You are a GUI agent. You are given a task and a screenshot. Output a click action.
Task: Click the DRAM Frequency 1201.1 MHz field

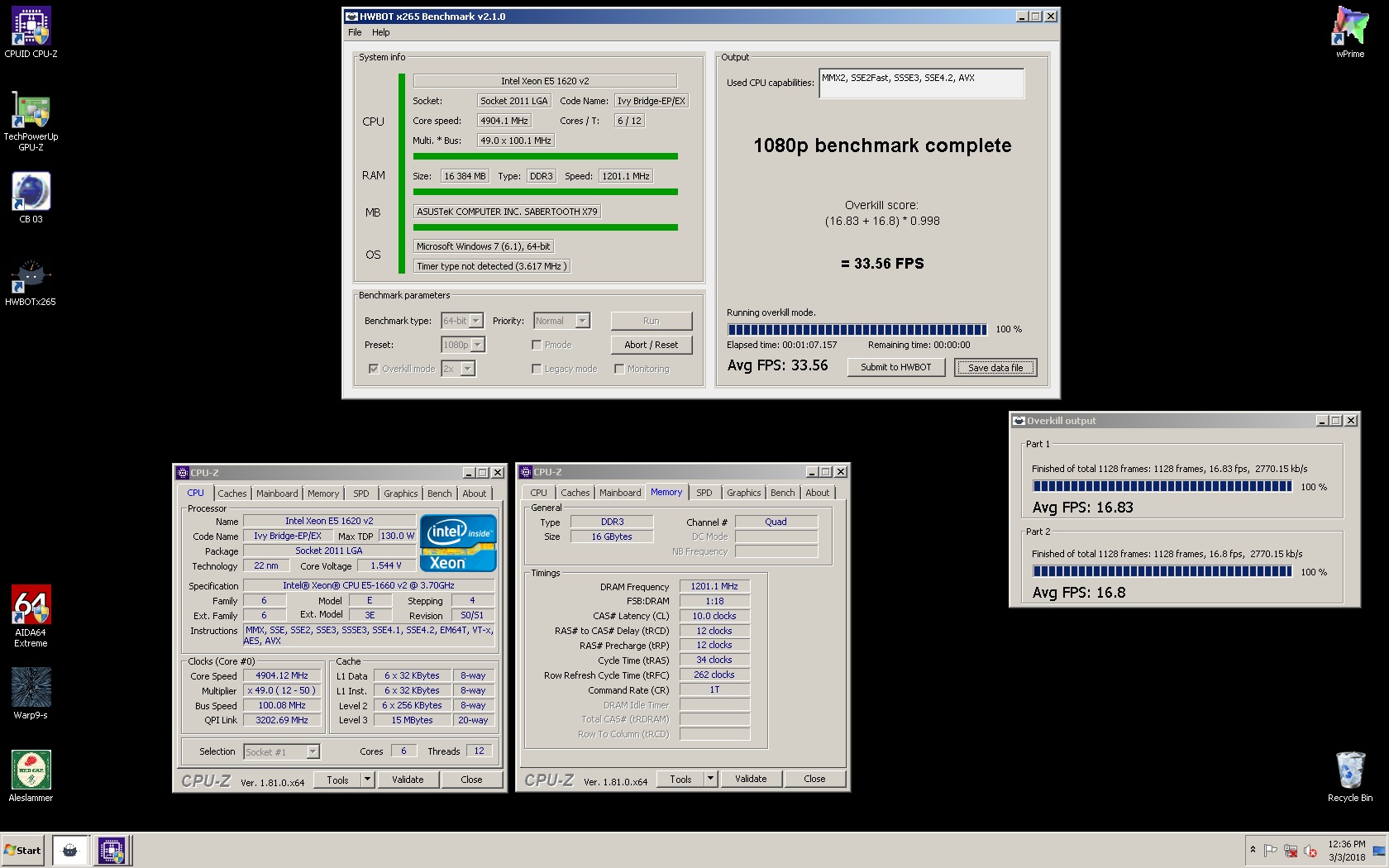tap(714, 586)
